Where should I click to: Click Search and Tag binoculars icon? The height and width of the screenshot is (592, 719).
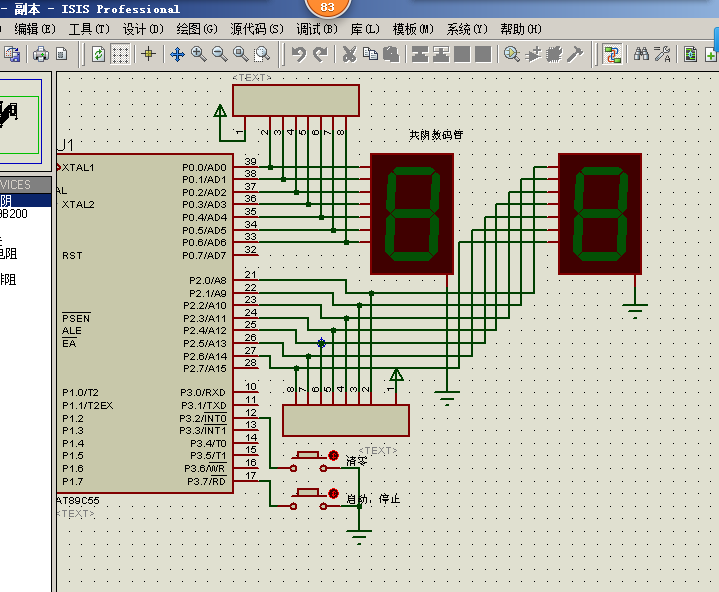pyautogui.click(x=641, y=54)
